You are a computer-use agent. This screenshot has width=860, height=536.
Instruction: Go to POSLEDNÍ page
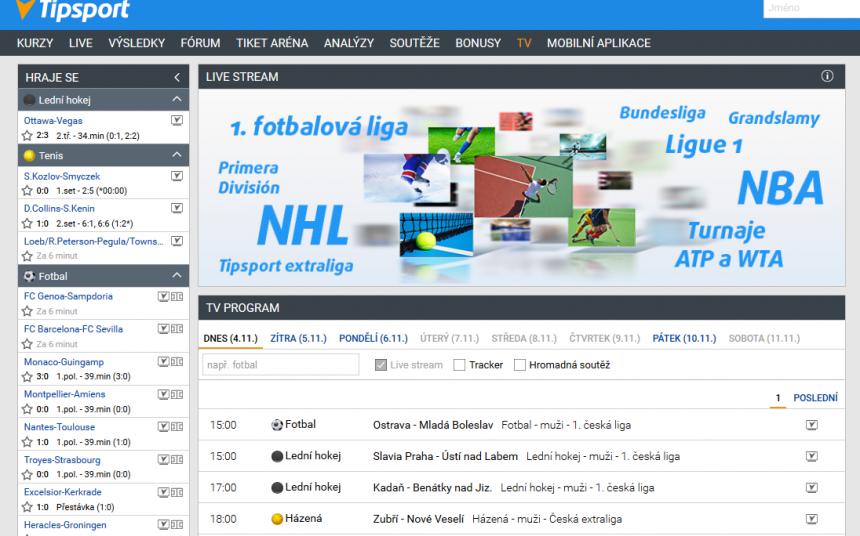(x=816, y=398)
